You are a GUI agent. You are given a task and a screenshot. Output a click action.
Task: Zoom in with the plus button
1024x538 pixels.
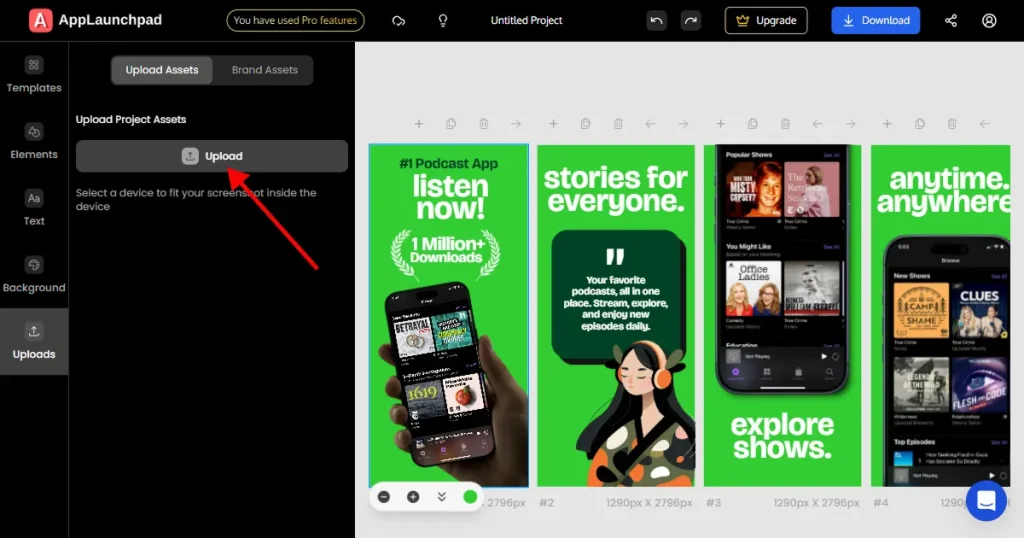[x=413, y=497]
